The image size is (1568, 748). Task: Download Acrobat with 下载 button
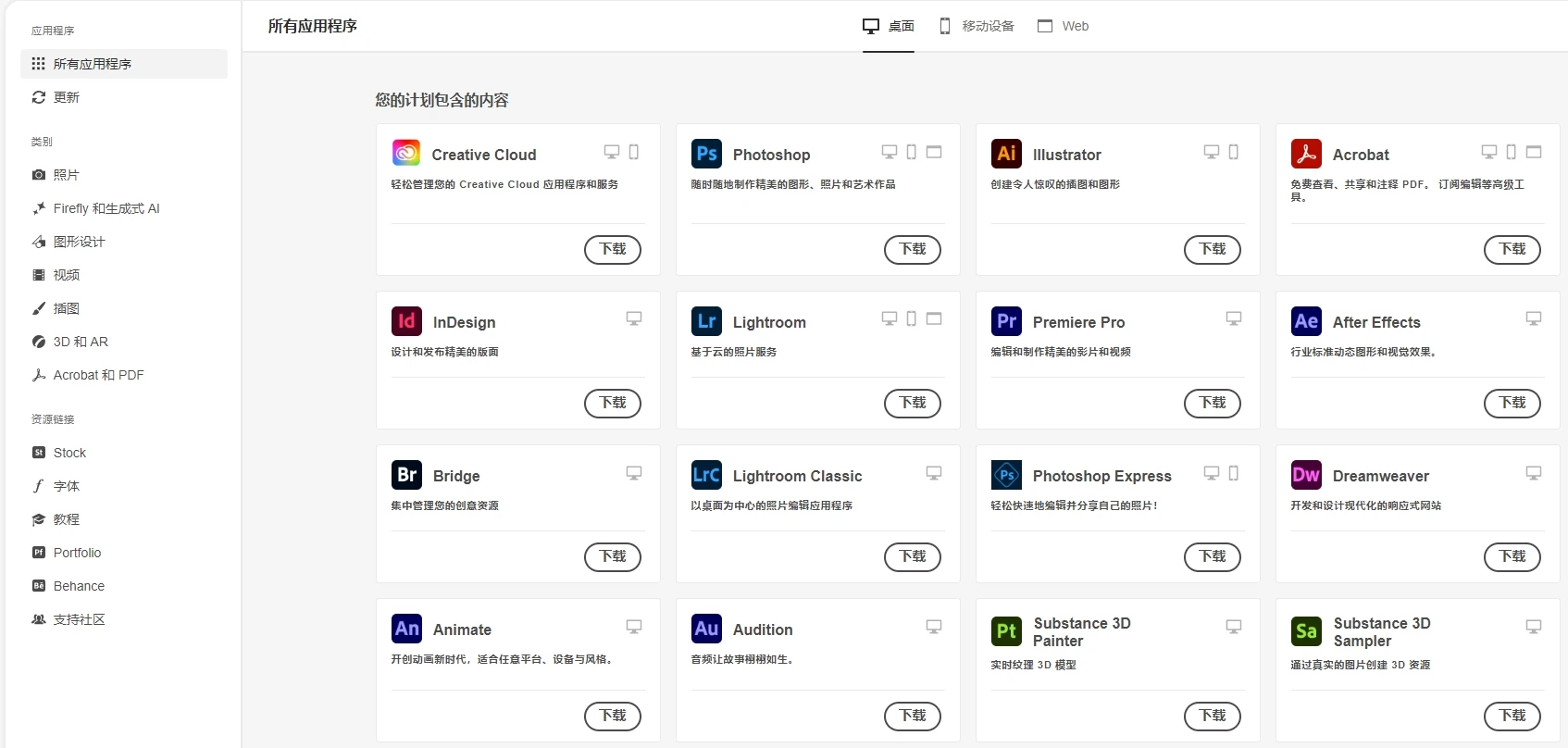[1512, 249]
